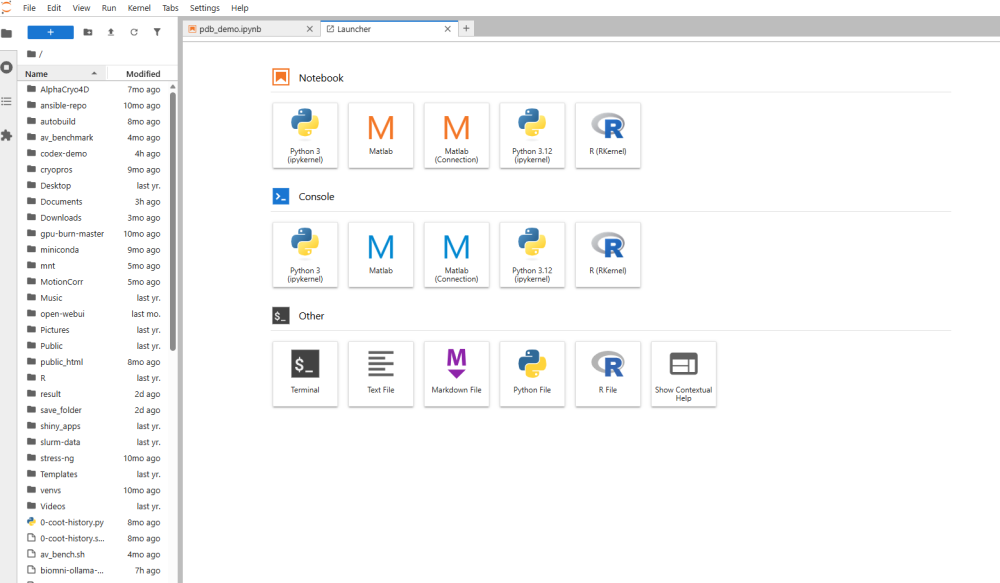Viewport: 1000px width, 583px height.
Task: Start a Matlab (Connection) notebook
Action: pos(457,136)
